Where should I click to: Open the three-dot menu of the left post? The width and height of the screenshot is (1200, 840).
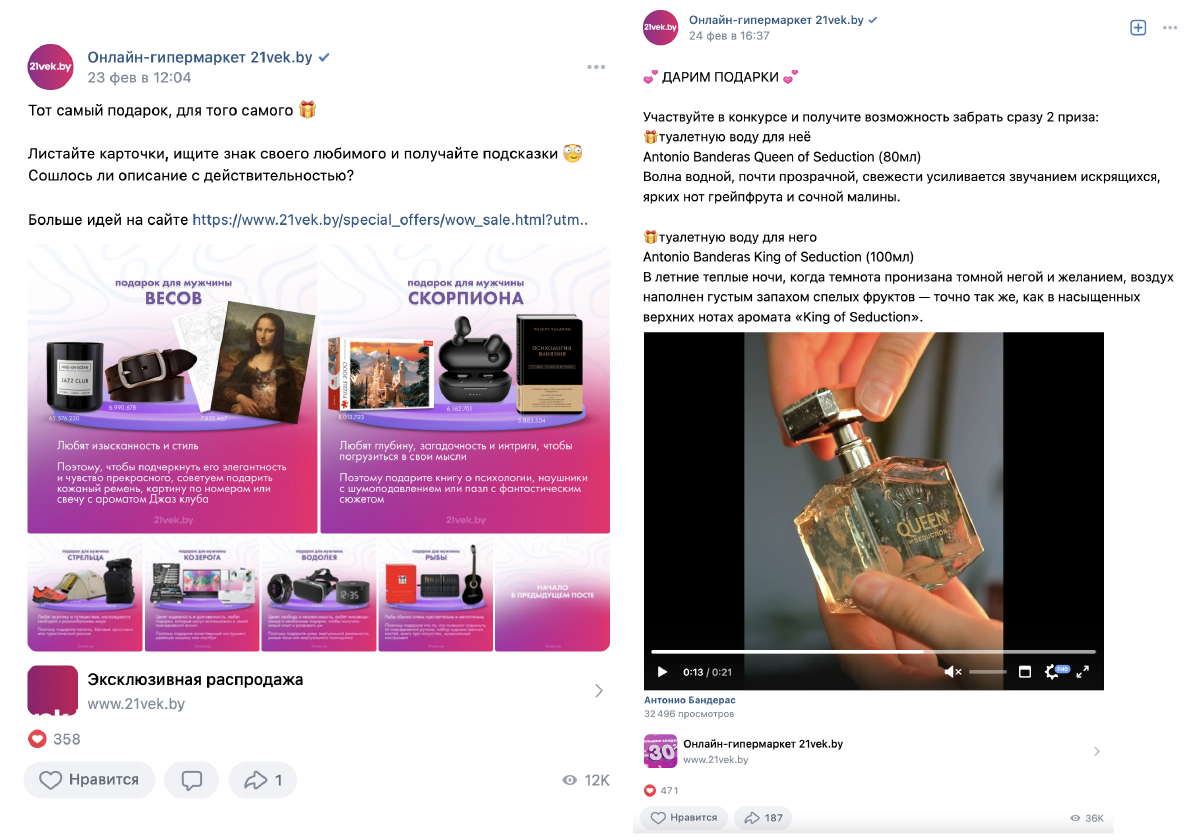(x=596, y=67)
